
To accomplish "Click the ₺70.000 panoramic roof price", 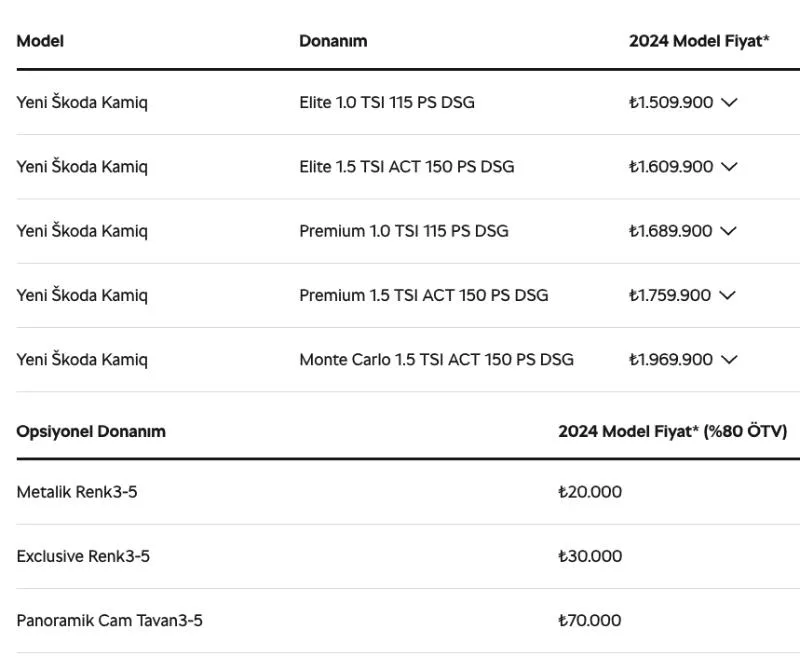I will tap(590, 621).
